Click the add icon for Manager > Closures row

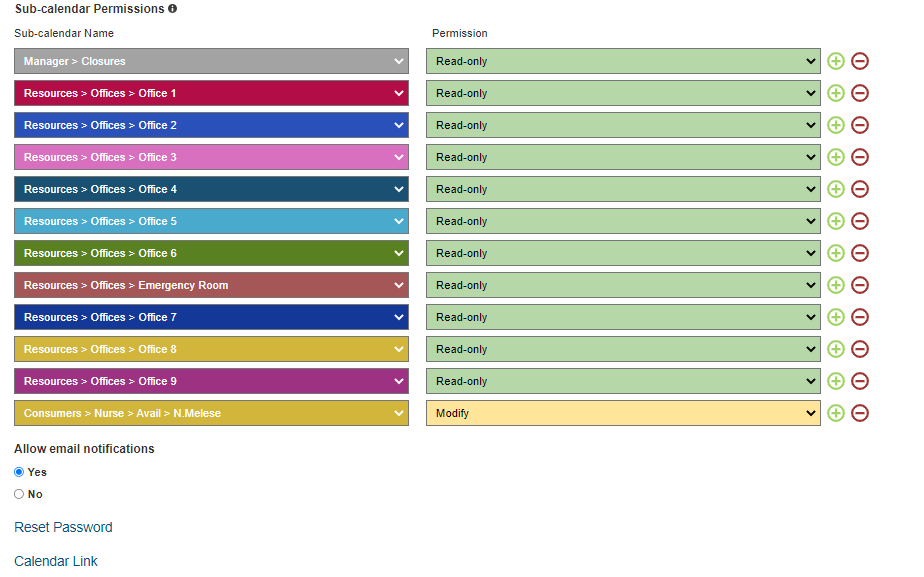pyautogui.click(x=836, y=61)
